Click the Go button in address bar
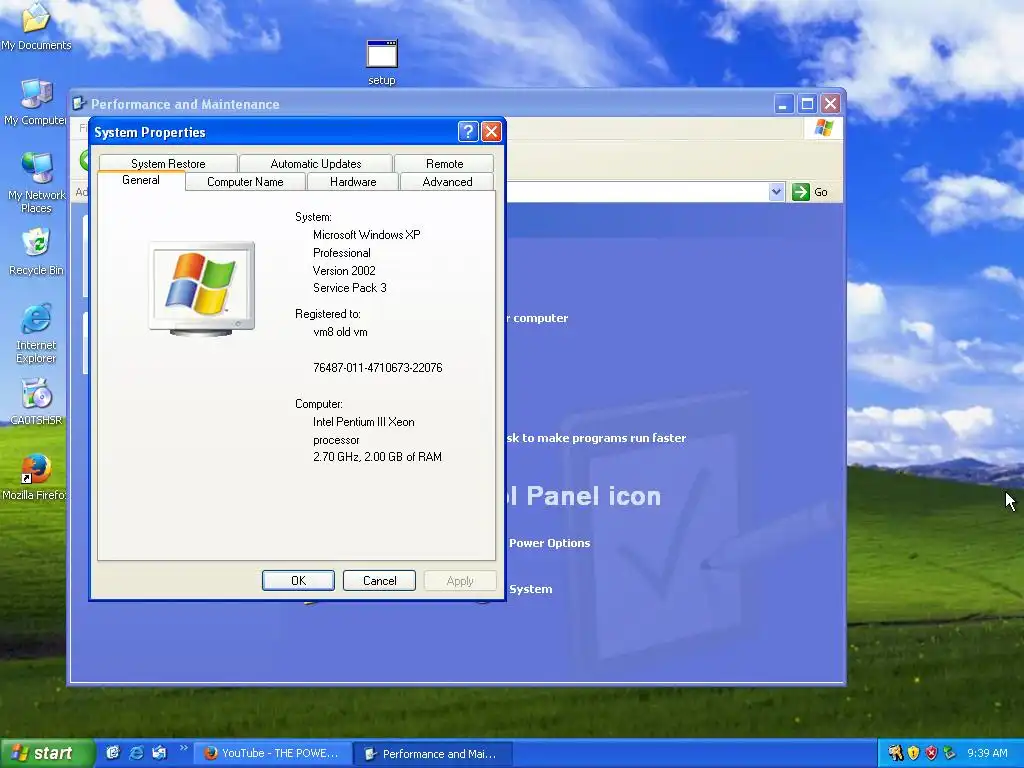Viewport: 1024px width, 768px height. pos(810,192)
